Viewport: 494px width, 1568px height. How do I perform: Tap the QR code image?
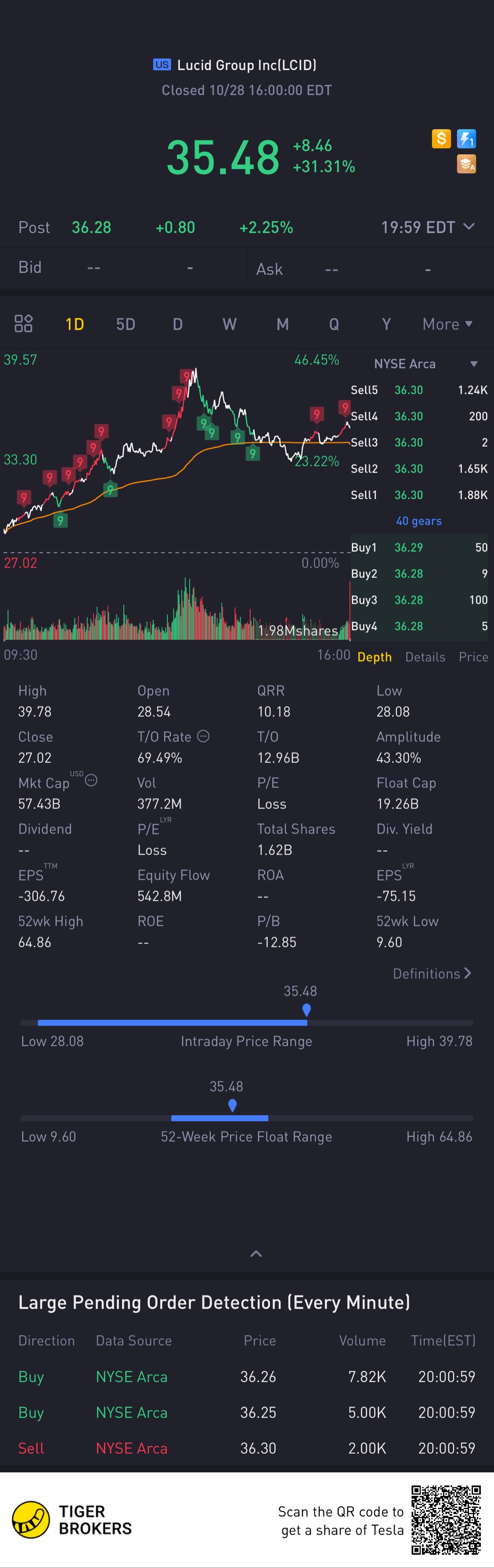[446, 1520]
